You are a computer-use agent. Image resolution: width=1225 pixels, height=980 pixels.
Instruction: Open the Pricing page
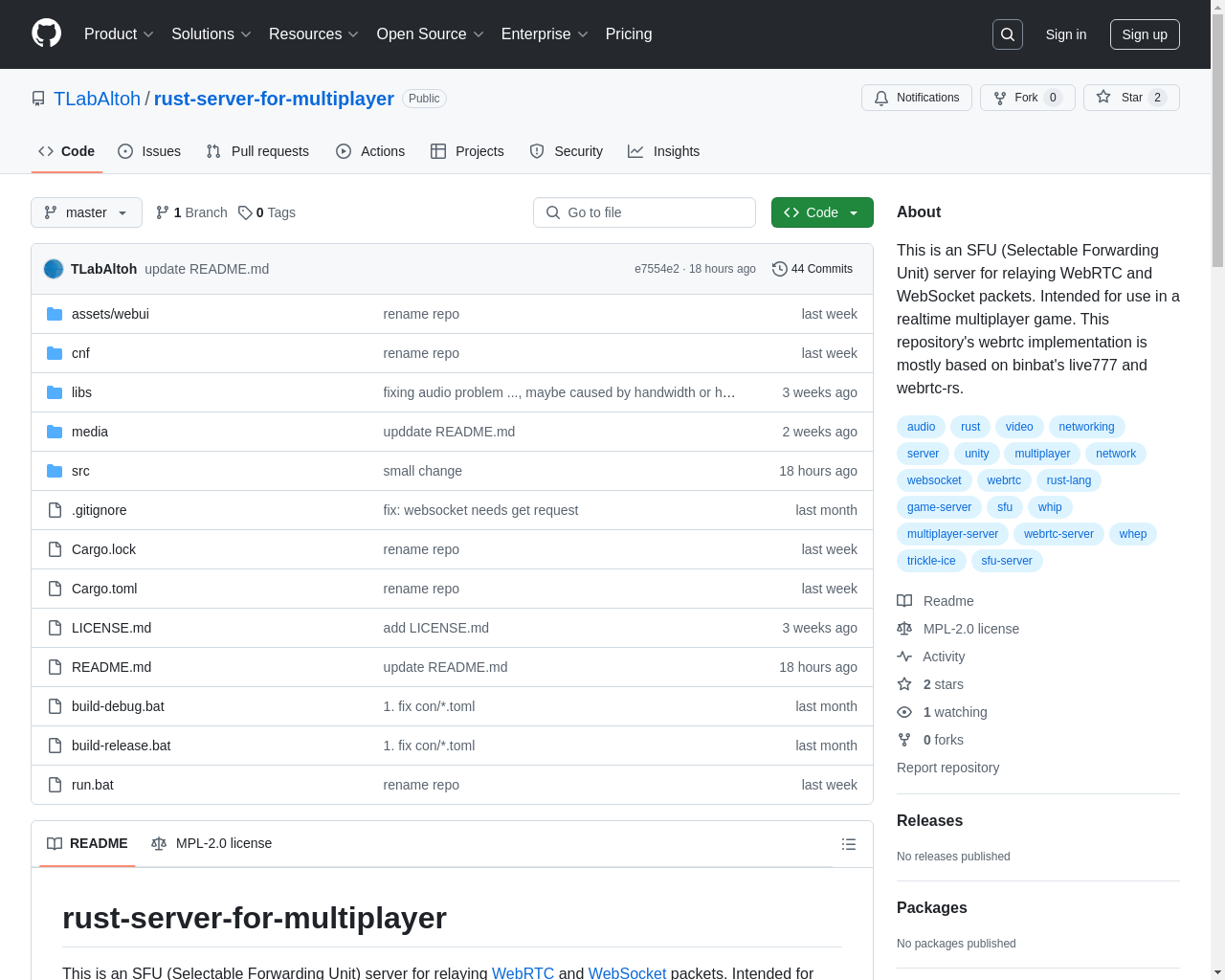coord(629,34)
